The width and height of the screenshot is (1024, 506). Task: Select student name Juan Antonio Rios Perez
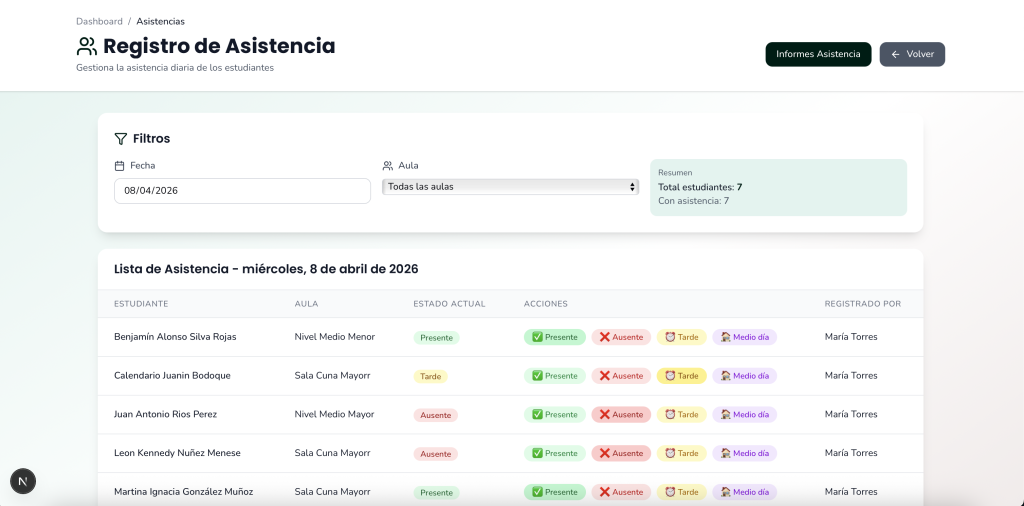point(165,414)
